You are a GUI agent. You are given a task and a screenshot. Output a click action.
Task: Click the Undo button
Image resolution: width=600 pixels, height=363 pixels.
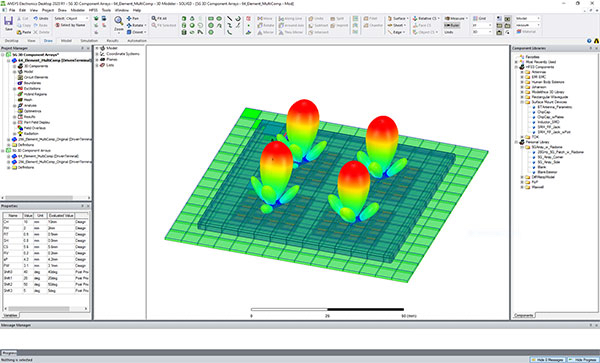[x=41, y=18]
